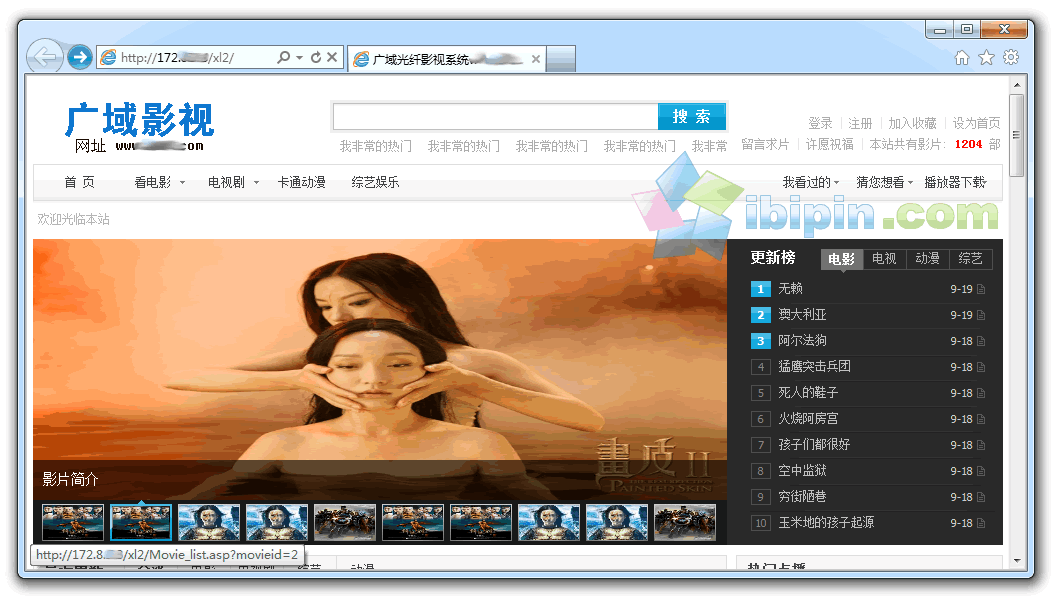This screenshot has width=1053, height=602.
Task: Click the document icon in the 空中监狱 row
Action: [981, 471]
